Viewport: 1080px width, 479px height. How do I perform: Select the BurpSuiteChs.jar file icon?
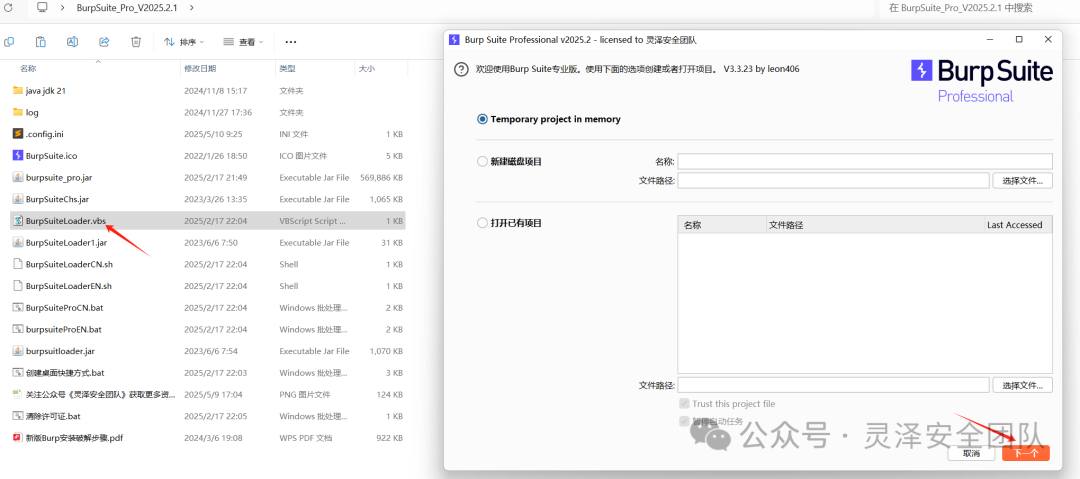(18, 199)
